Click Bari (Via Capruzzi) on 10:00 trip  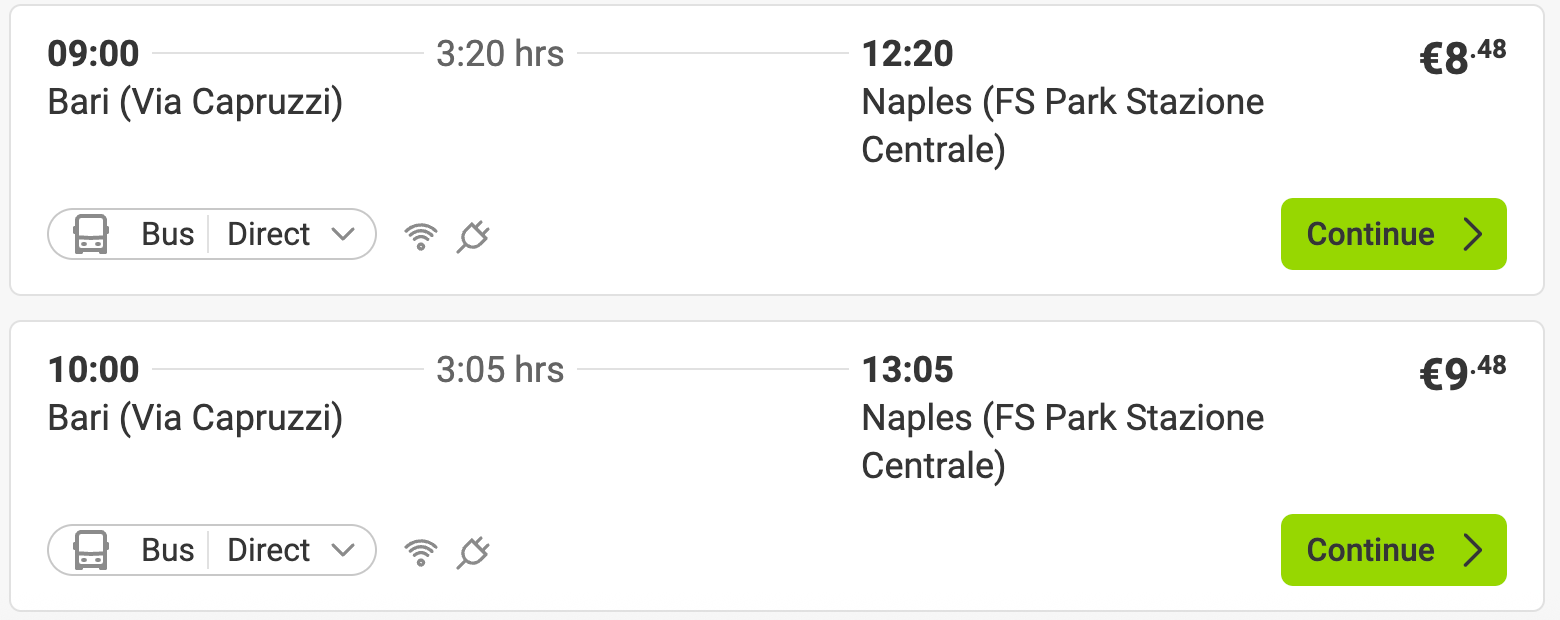[x=196, y=418]
